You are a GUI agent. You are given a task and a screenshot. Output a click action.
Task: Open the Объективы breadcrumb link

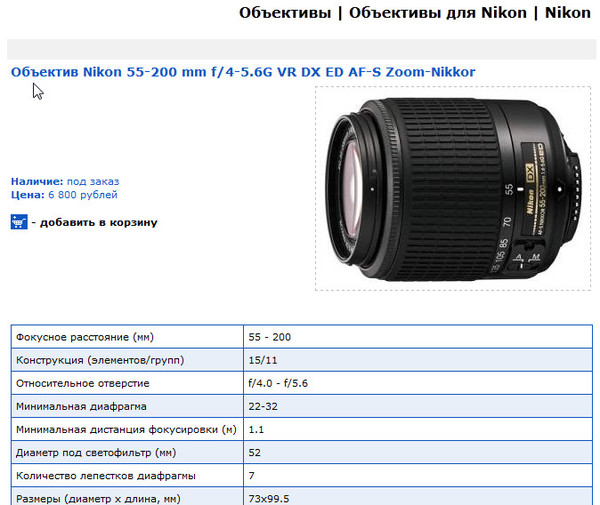tap(285, 13)
